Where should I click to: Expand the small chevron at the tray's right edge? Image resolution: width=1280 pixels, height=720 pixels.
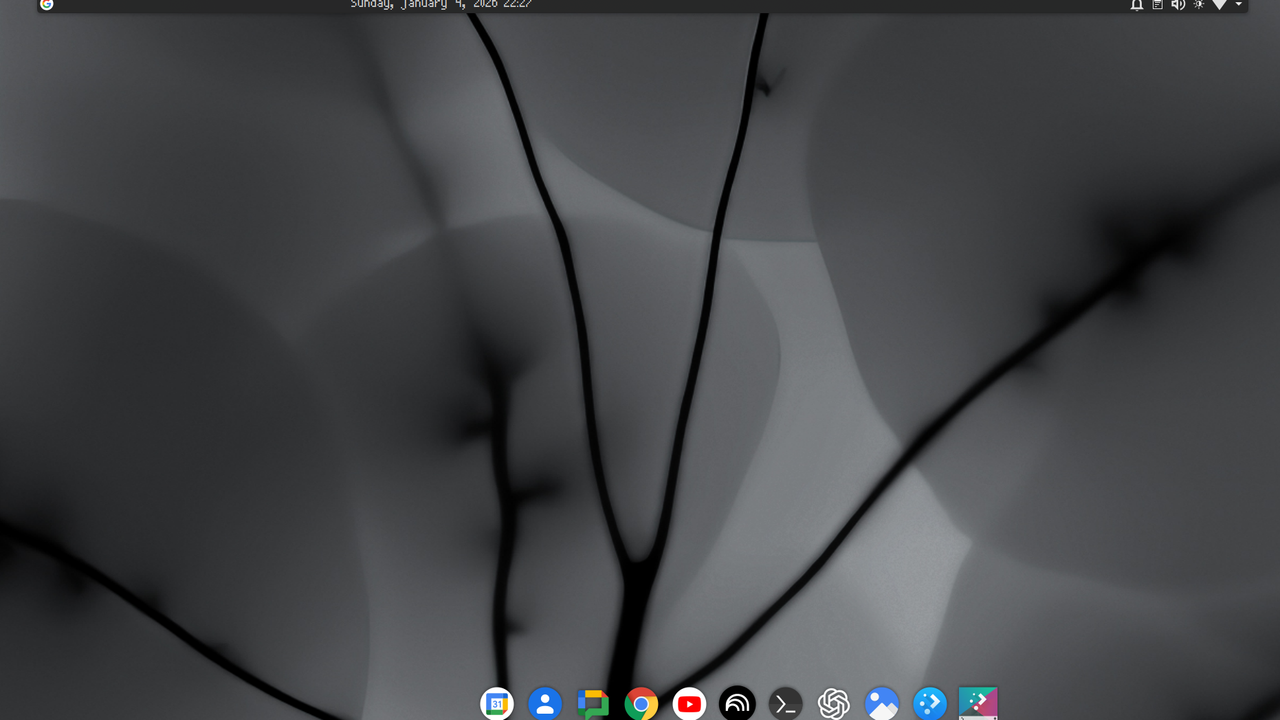click(x=1238, y=5)
